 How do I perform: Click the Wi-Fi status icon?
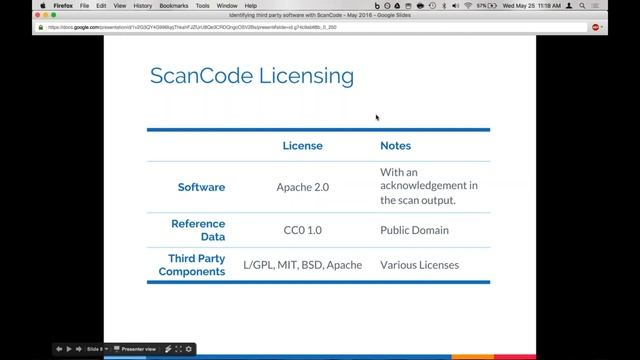pos(468,6)
